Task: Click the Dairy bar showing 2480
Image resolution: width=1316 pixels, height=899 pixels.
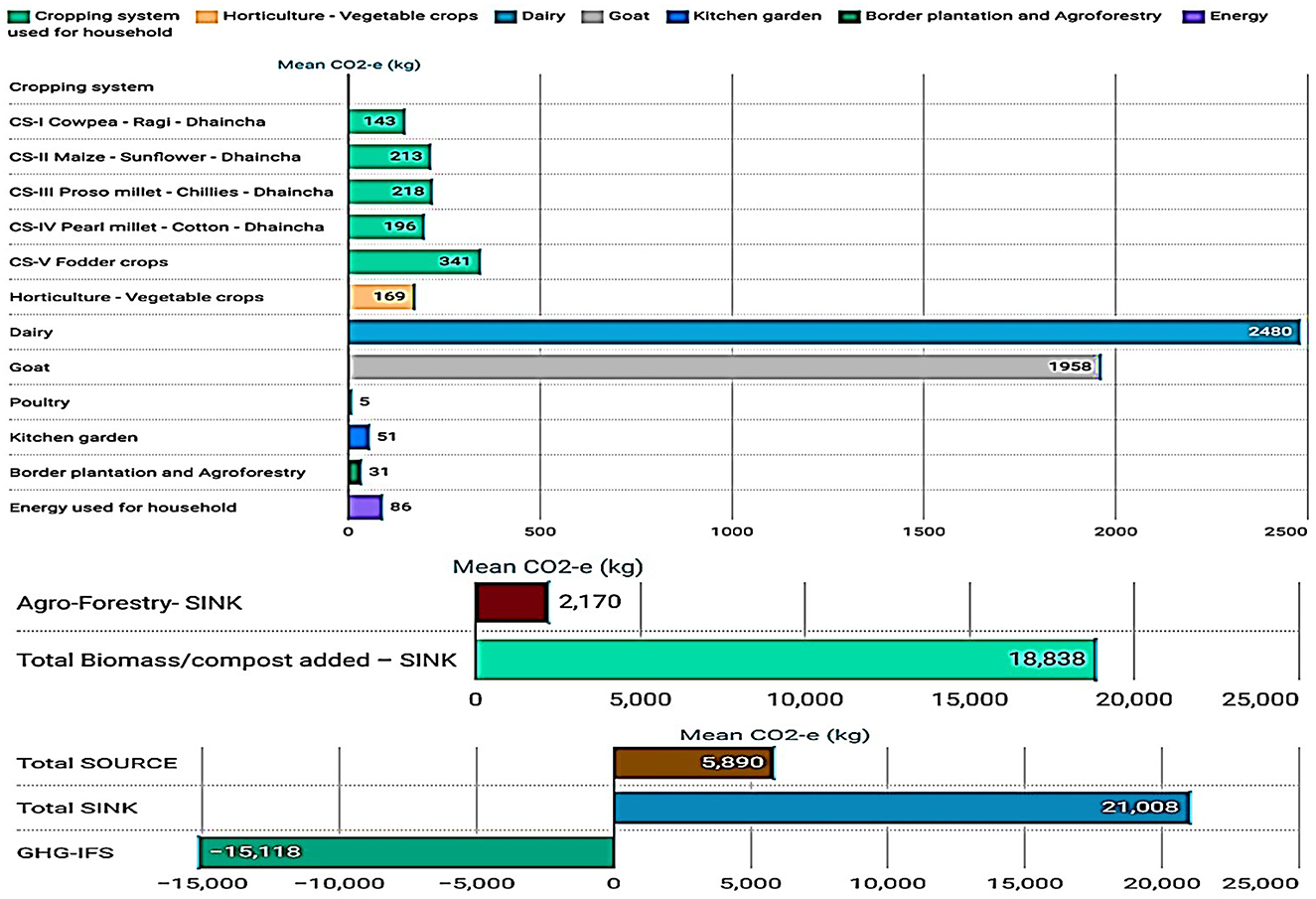Action: click(824, 332)
